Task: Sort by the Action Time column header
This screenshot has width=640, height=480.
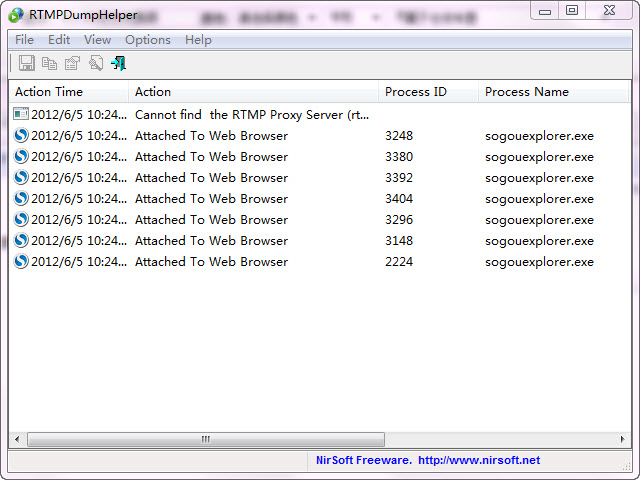Action: [68, 92]
